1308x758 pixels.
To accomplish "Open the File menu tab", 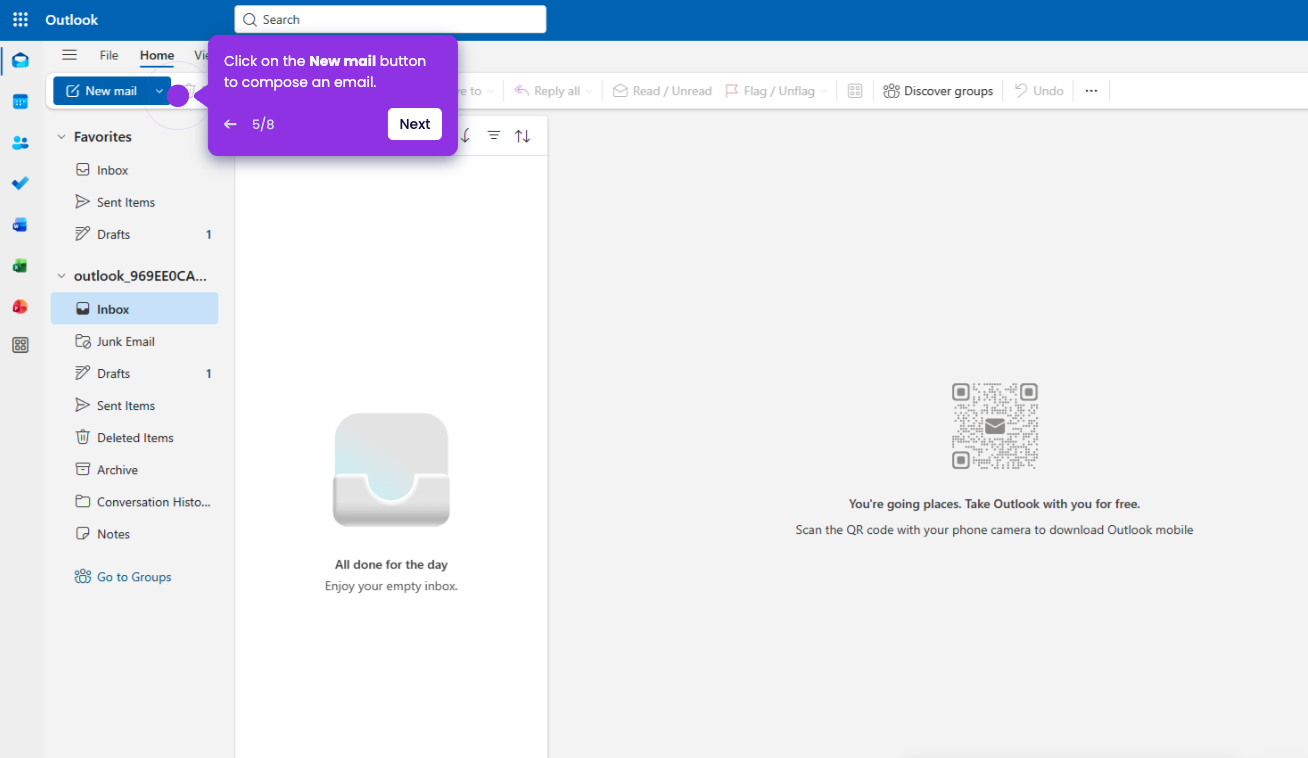I will [x=109, y=56].
